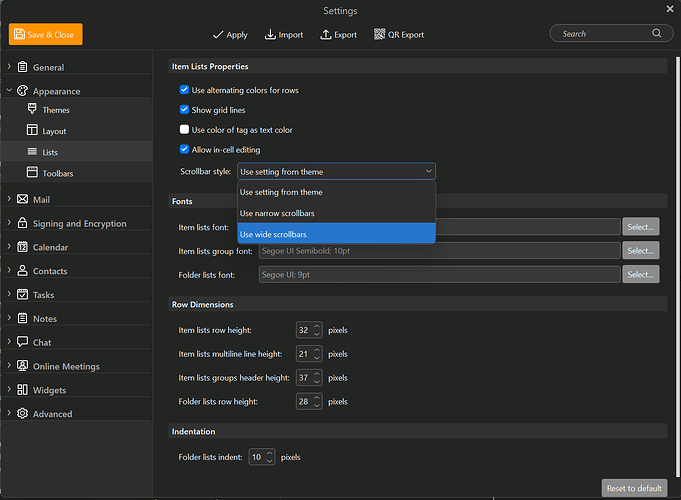Close the Settings window
681x500 pixels.
pos(670,9)
